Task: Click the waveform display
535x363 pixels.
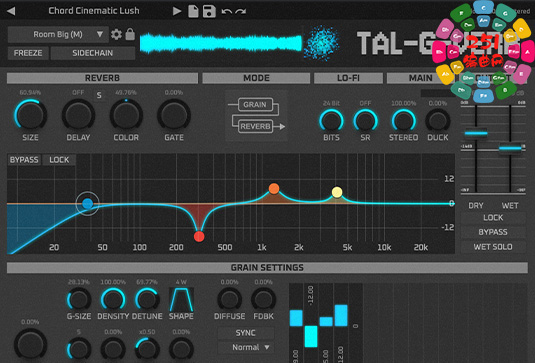Action: tap(221, 44)
